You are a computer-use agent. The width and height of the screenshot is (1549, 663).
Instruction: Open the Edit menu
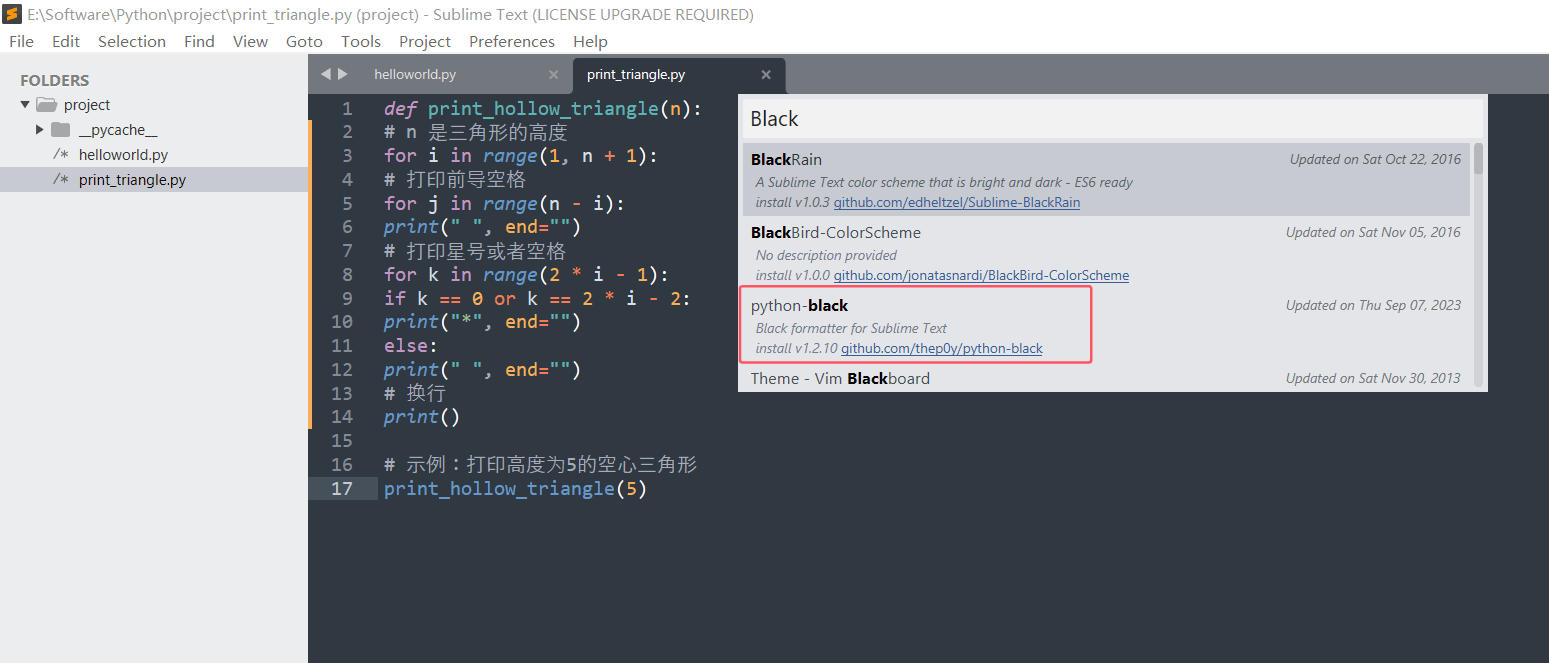click(x=66, y=41)
